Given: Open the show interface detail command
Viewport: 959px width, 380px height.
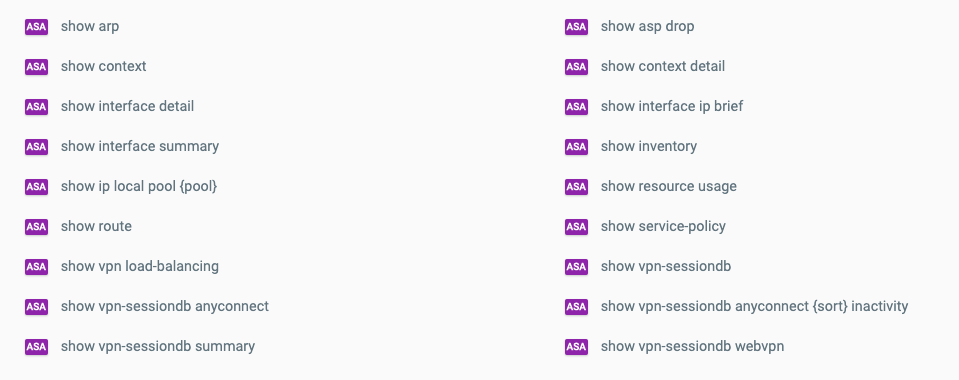Looking at the screenshot, I should (x=127, y=106).
